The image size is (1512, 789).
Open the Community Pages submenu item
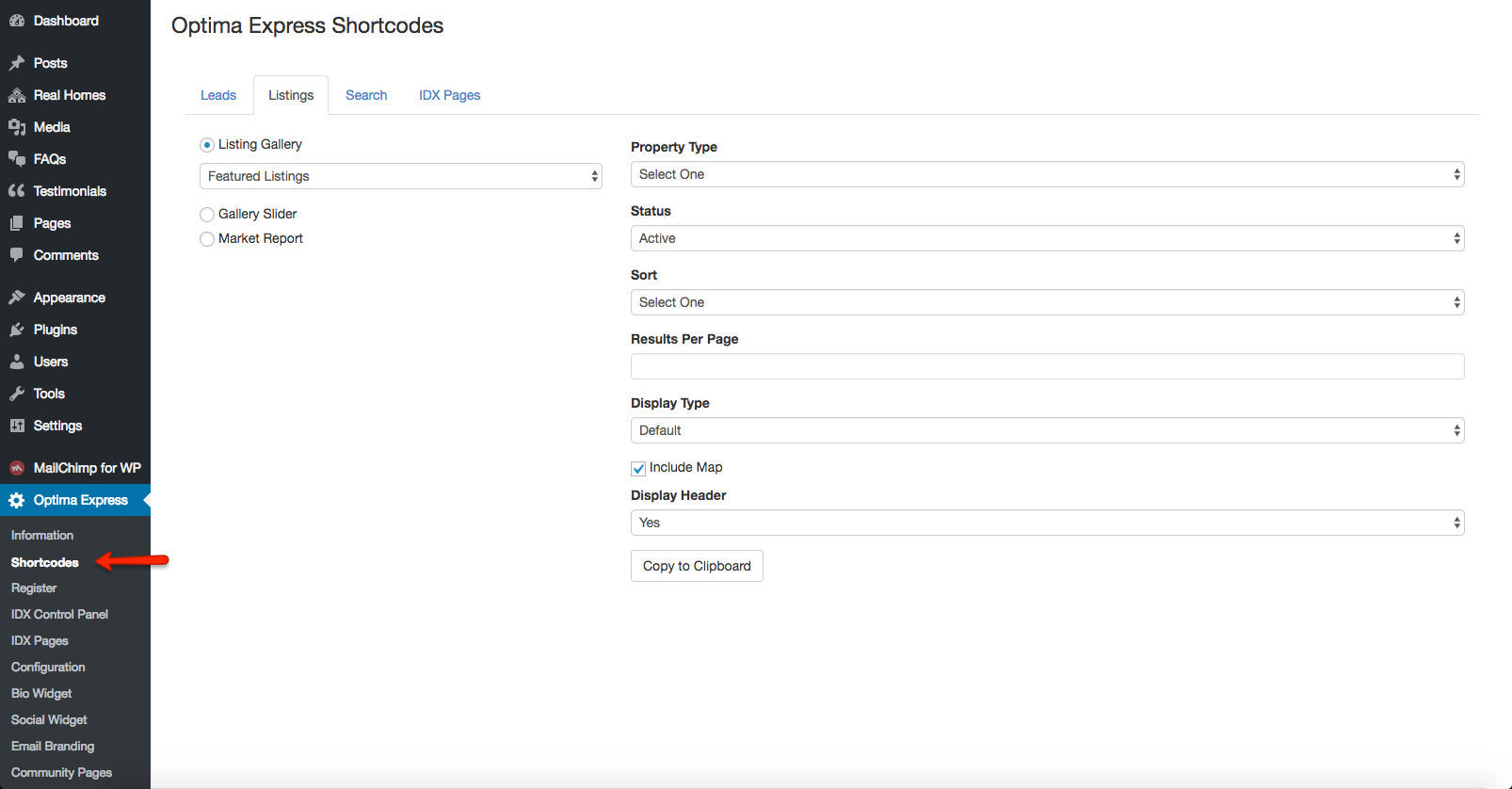[61, 772]
